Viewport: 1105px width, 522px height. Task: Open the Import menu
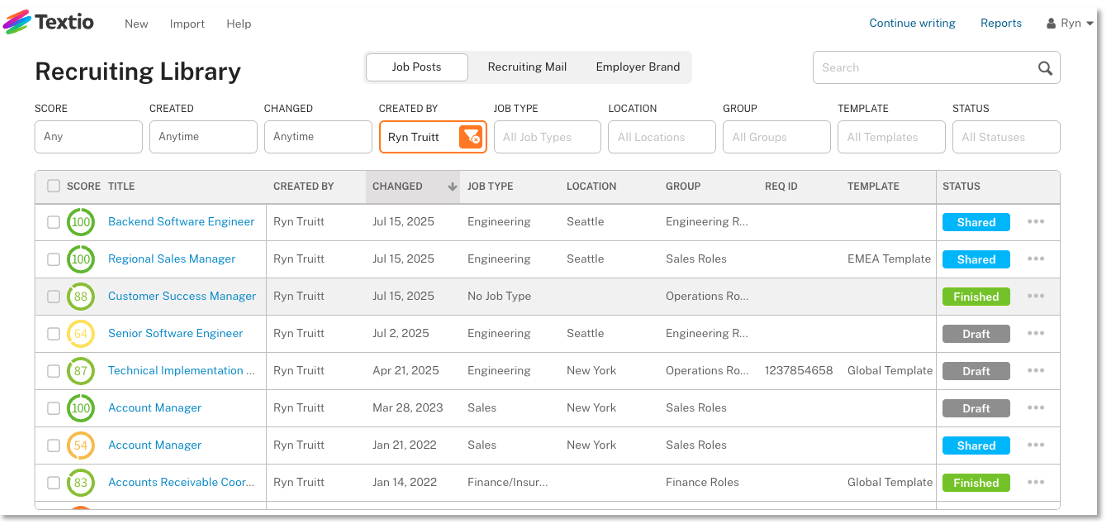tap(187, 24)
